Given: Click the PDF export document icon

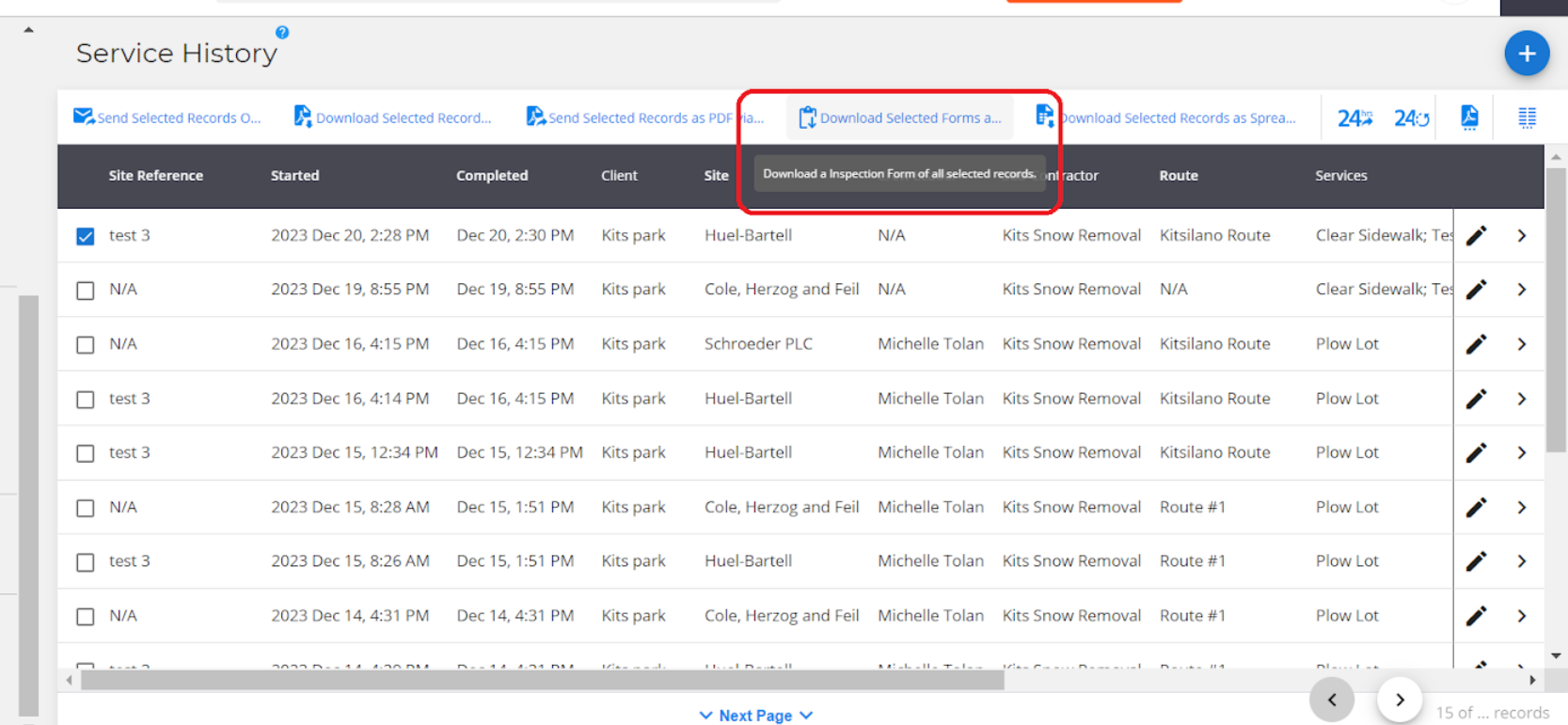Looking at the screenshot, I should [1469, 118].
